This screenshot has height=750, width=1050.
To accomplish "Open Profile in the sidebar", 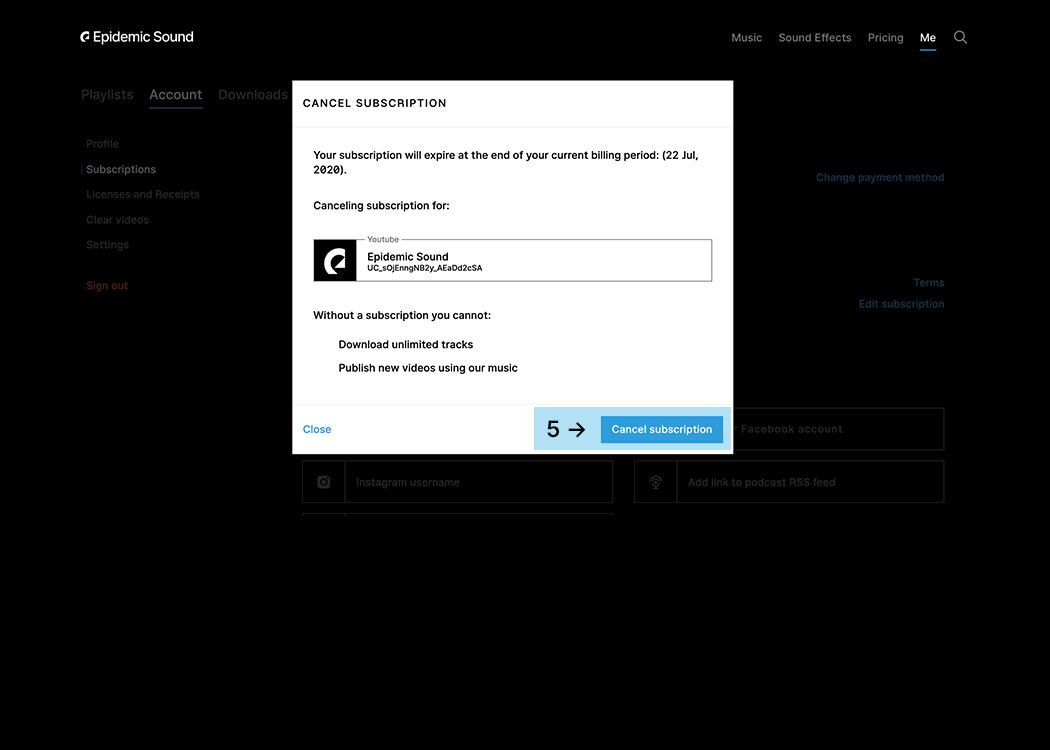I will (x=102, y=144).
